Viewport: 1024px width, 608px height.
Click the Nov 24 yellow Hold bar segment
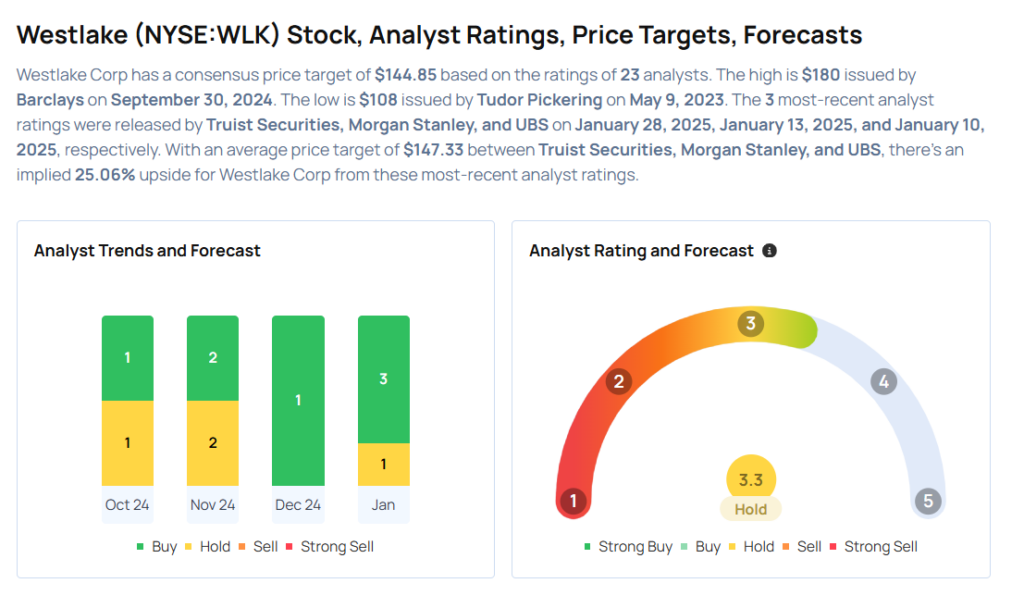213,443
